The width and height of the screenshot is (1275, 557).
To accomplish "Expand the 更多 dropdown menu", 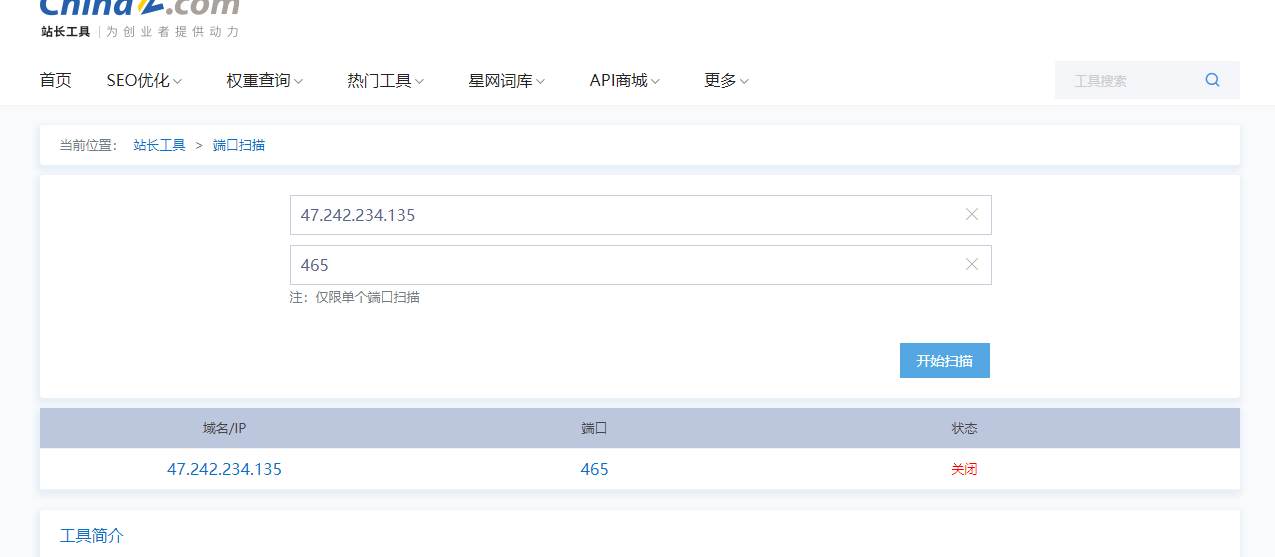I will click(x=726, y=80).
